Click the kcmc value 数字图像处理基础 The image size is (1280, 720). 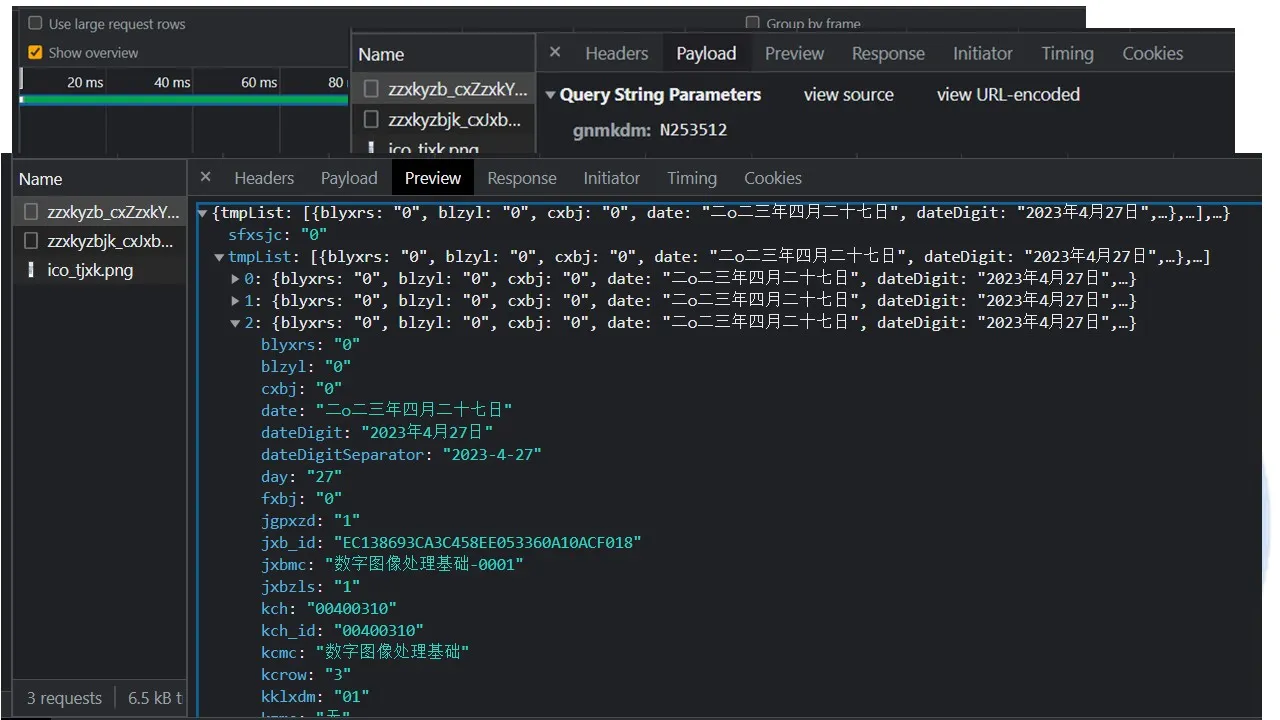point(392,652)
